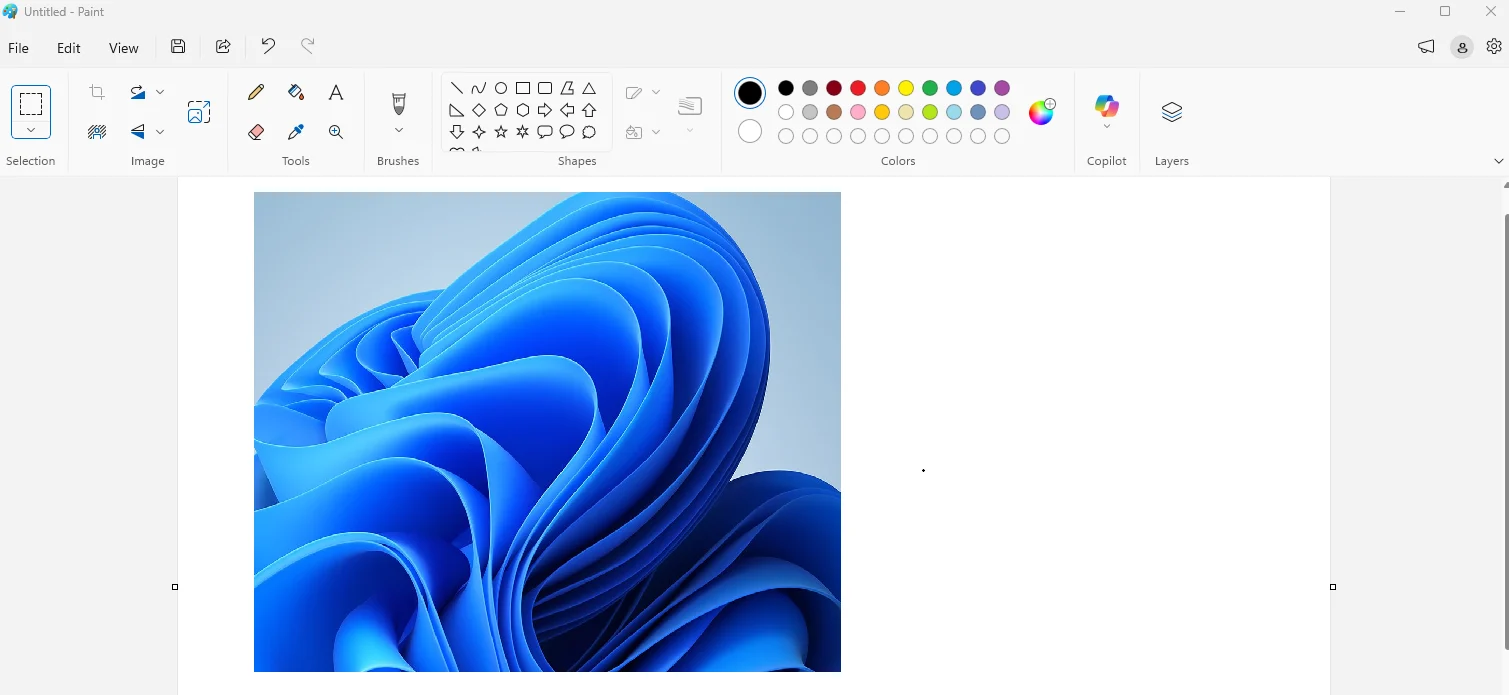Collapse the ribbon using the chevron

pos(1498,161)
